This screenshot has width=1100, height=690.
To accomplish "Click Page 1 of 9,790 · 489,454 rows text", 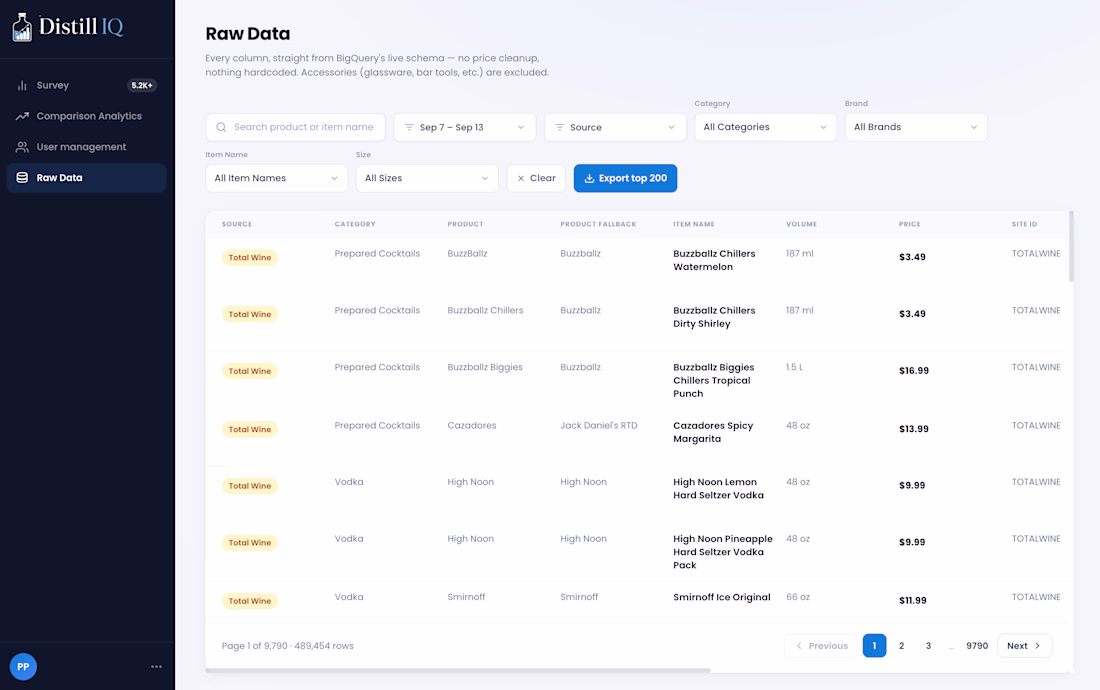I will [288, 646].
